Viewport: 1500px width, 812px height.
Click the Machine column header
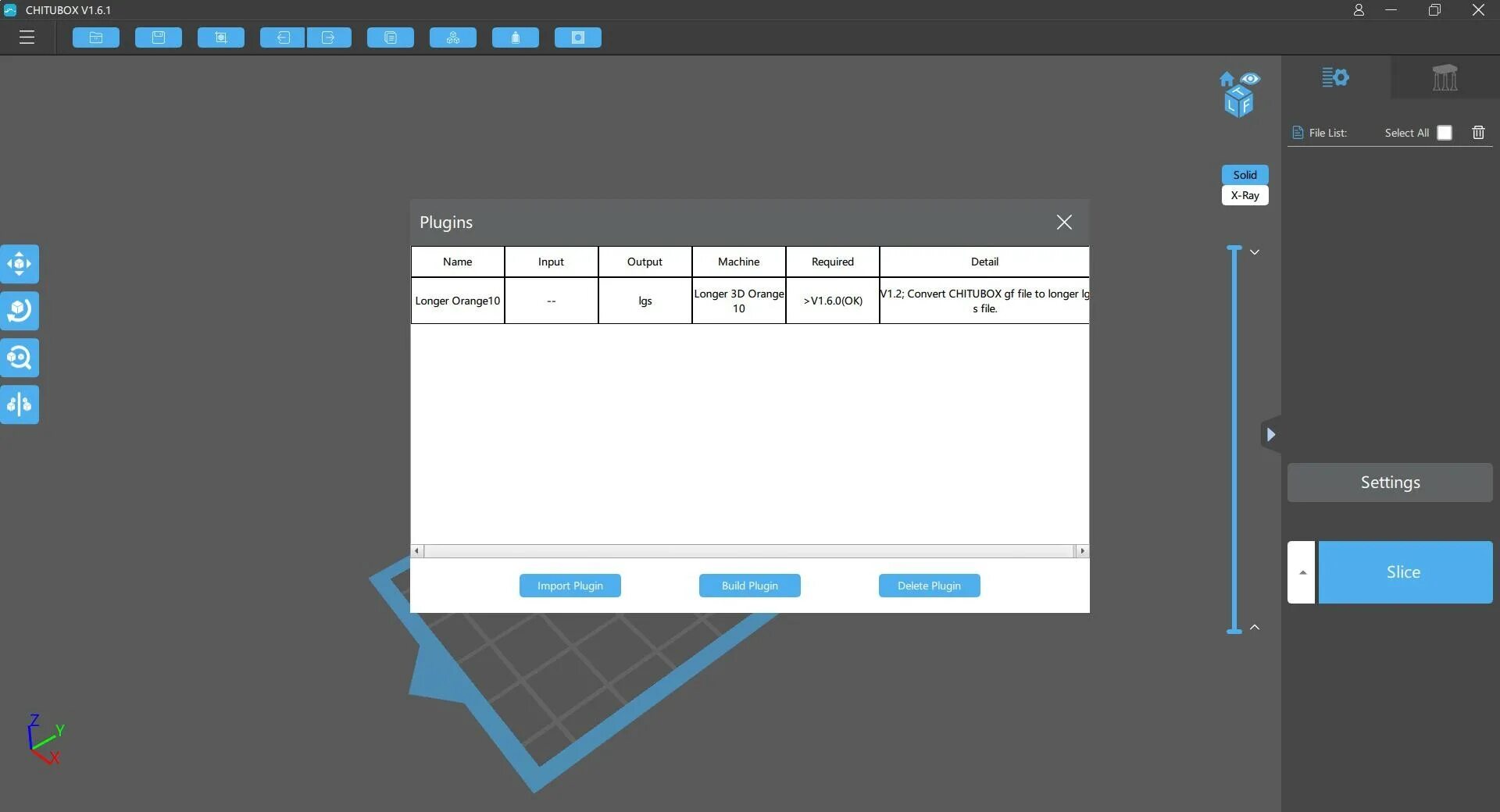(739, 262)
